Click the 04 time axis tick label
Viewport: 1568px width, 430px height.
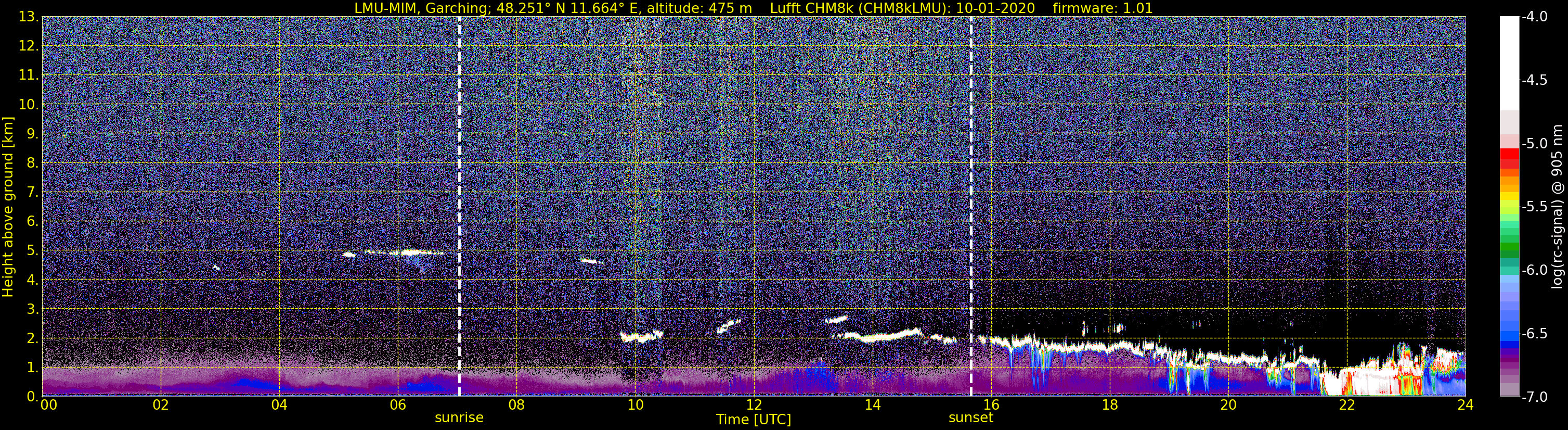[x=279, y=405]
